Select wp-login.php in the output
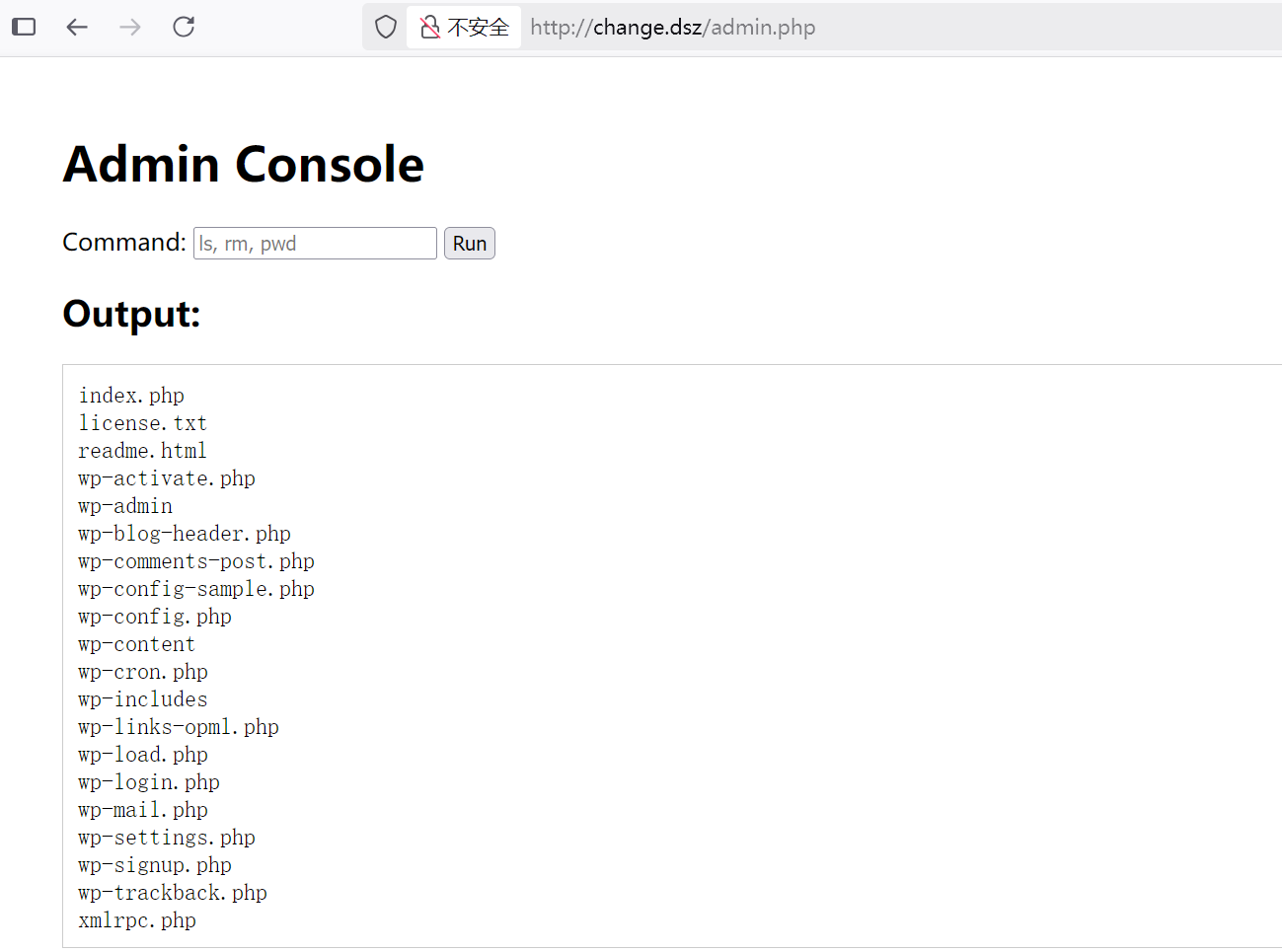 149,782
